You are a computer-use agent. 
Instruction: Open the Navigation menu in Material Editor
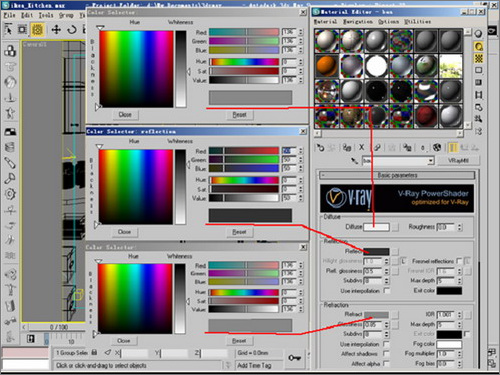click(x=358, y=22)
